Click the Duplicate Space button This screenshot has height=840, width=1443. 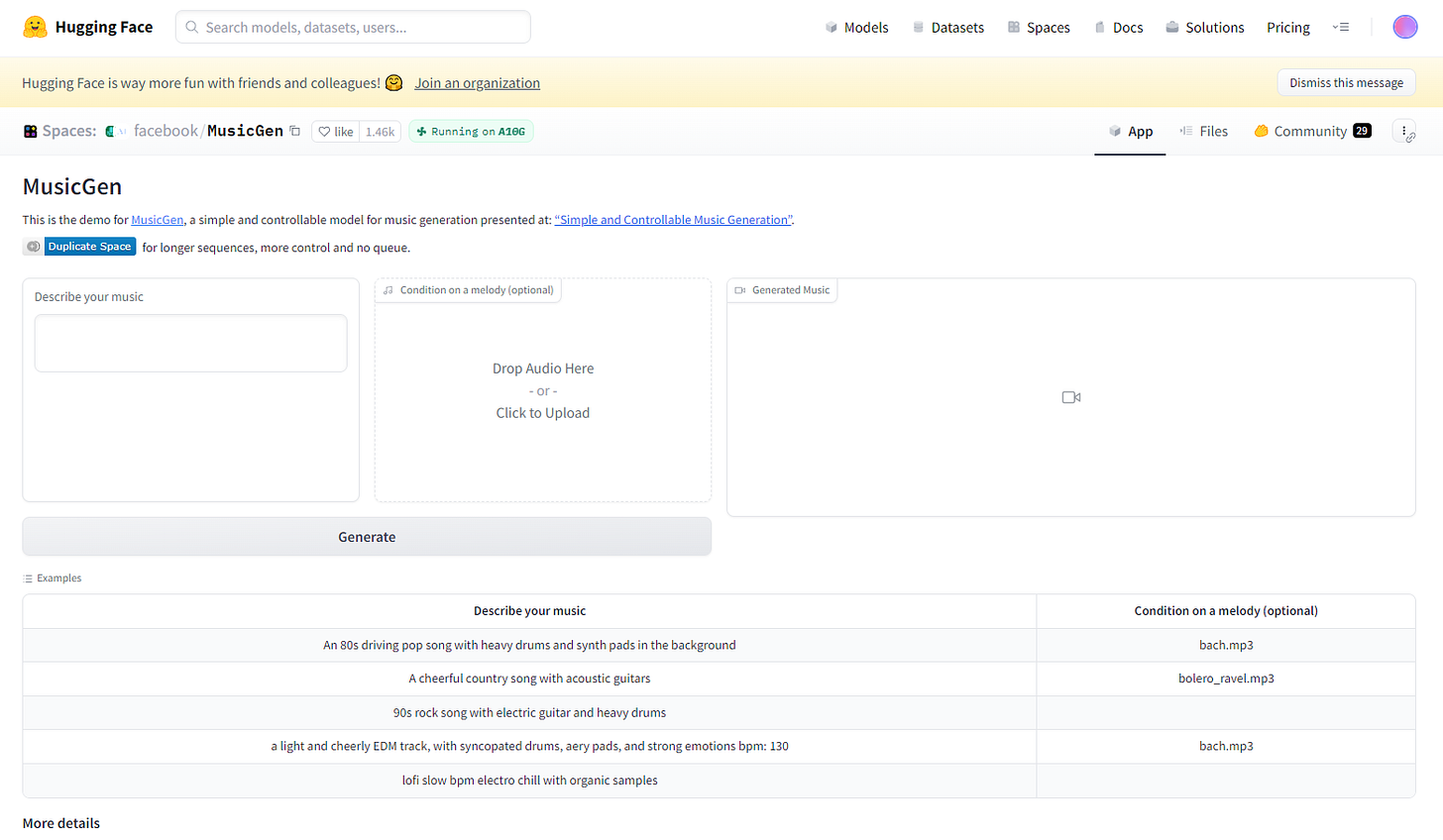79,247
